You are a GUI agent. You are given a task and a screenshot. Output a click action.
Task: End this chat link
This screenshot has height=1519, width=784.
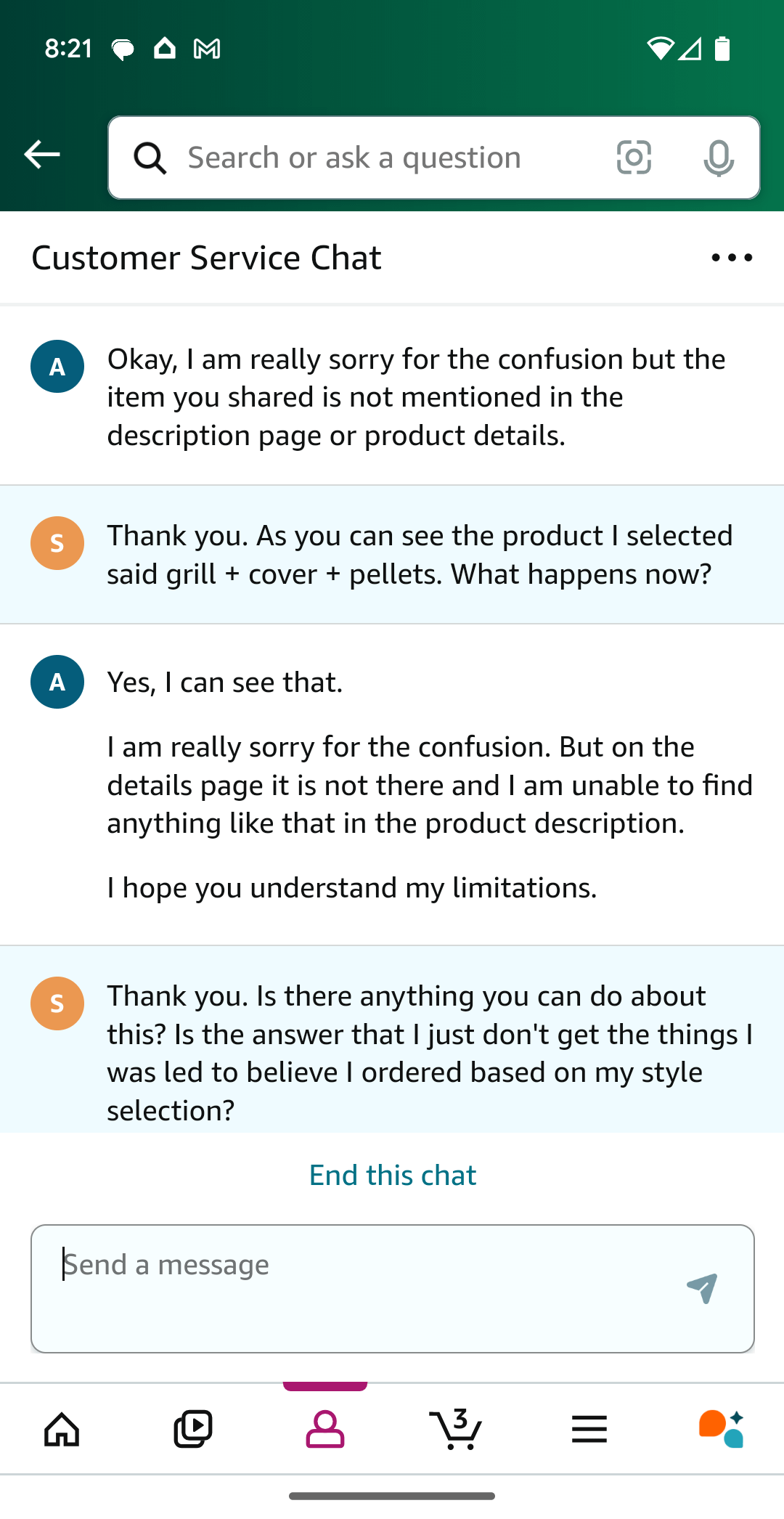(393, 1175)
